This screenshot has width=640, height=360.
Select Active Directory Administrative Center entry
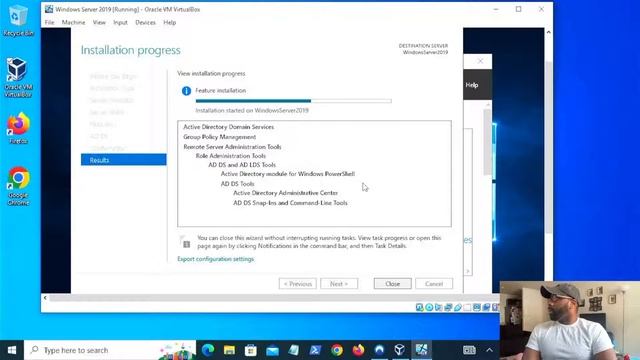pyautogui.click(x=285, y=193)
